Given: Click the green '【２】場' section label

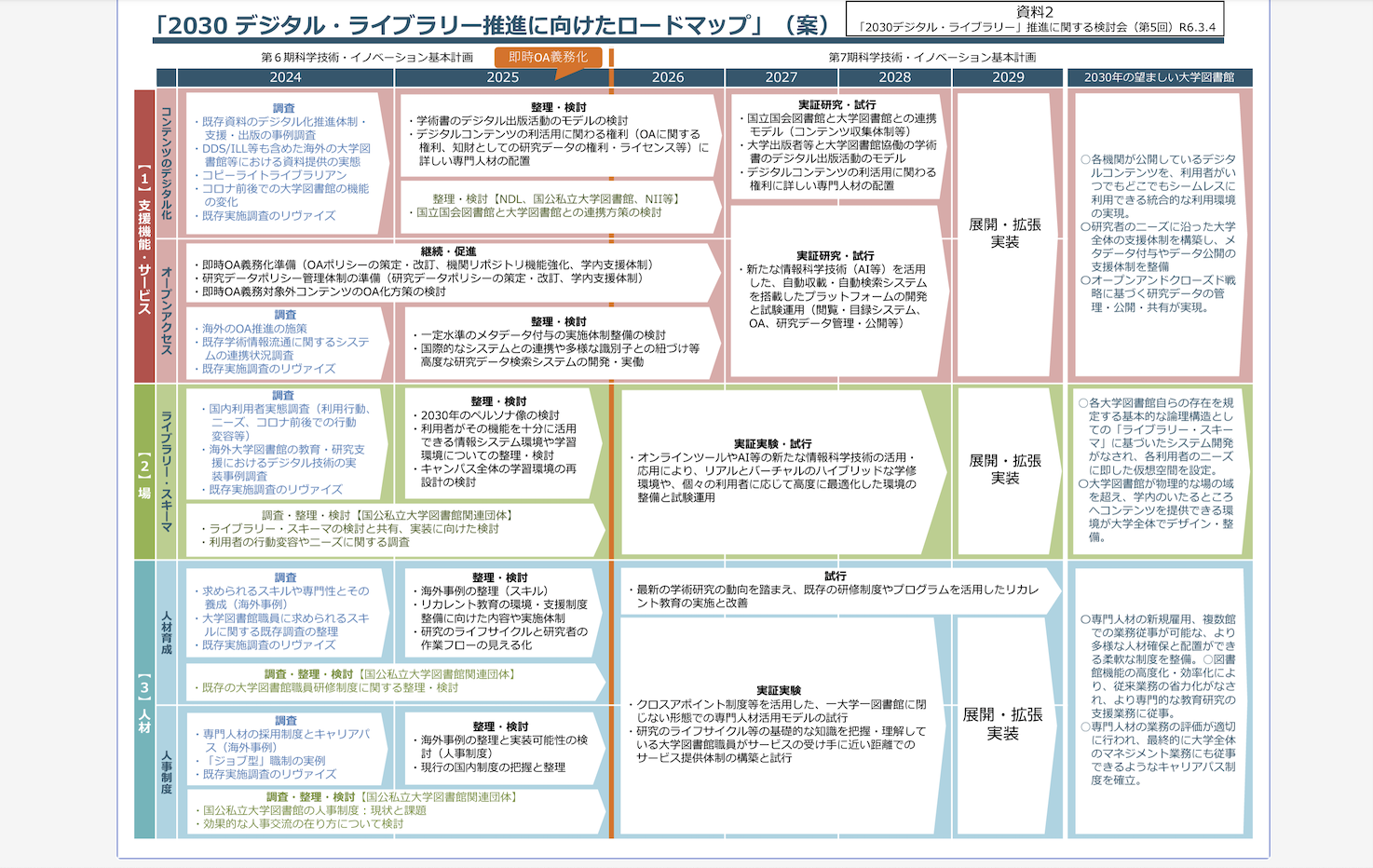Looking at the screenshot, I should coord(144,473).
